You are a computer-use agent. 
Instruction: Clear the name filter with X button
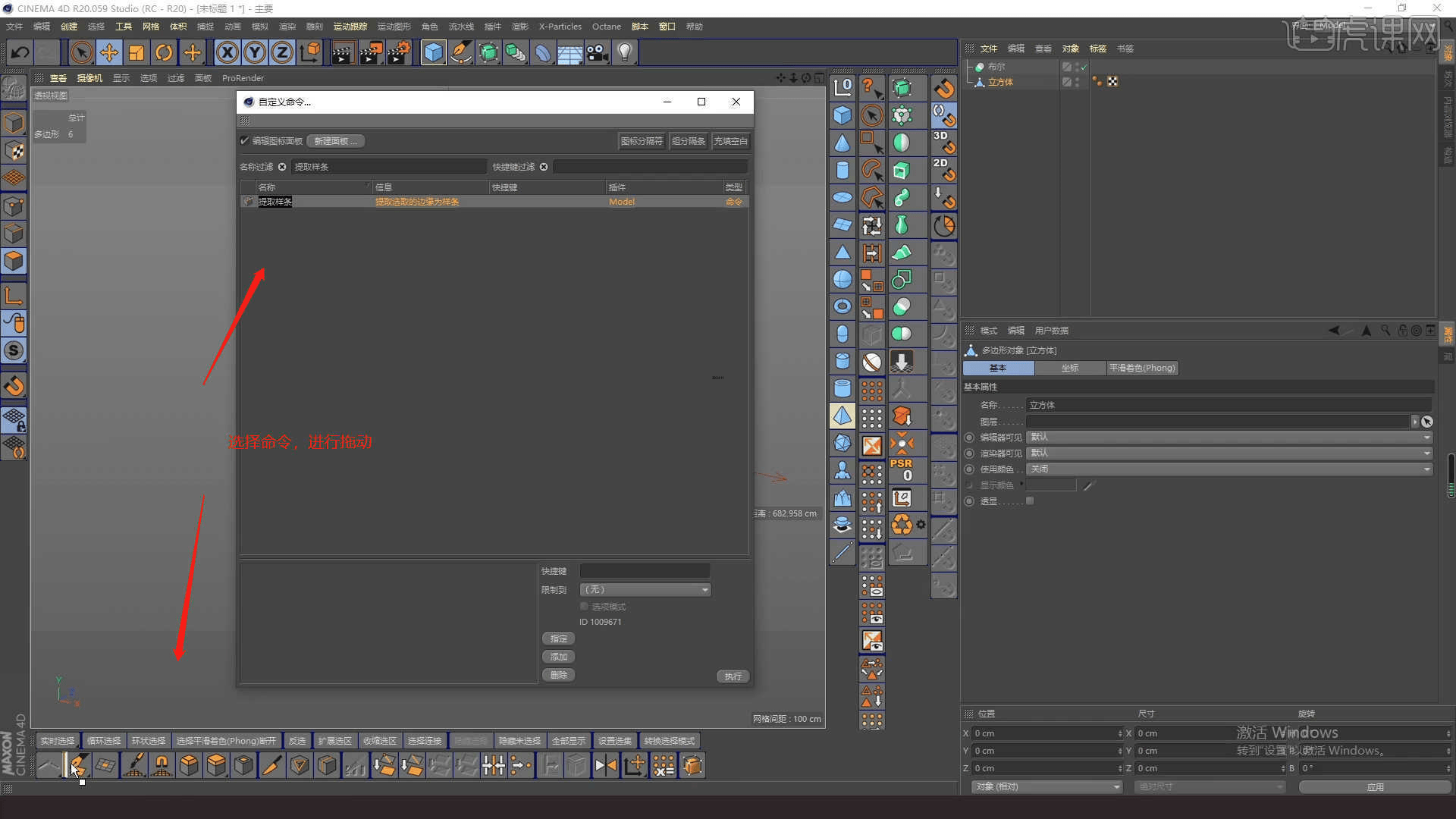(x=282, y=167)
